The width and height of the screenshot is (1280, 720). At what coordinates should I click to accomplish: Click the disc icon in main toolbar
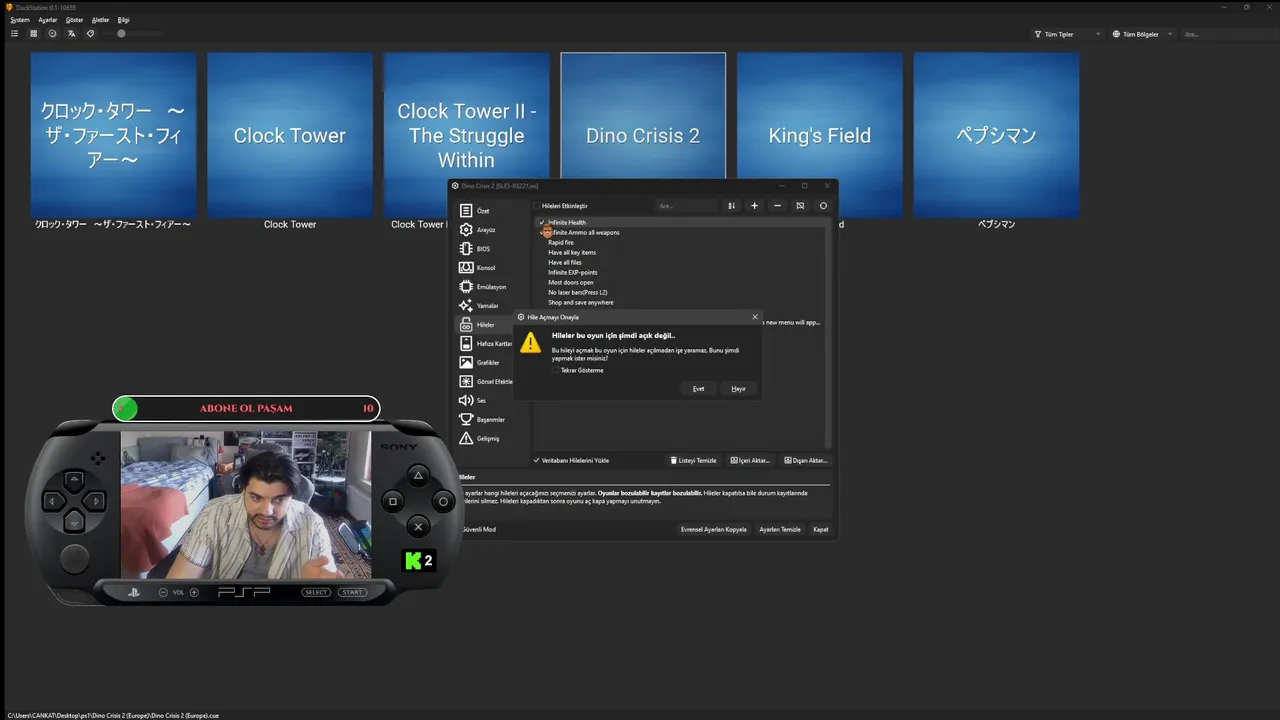pos(52,34)
